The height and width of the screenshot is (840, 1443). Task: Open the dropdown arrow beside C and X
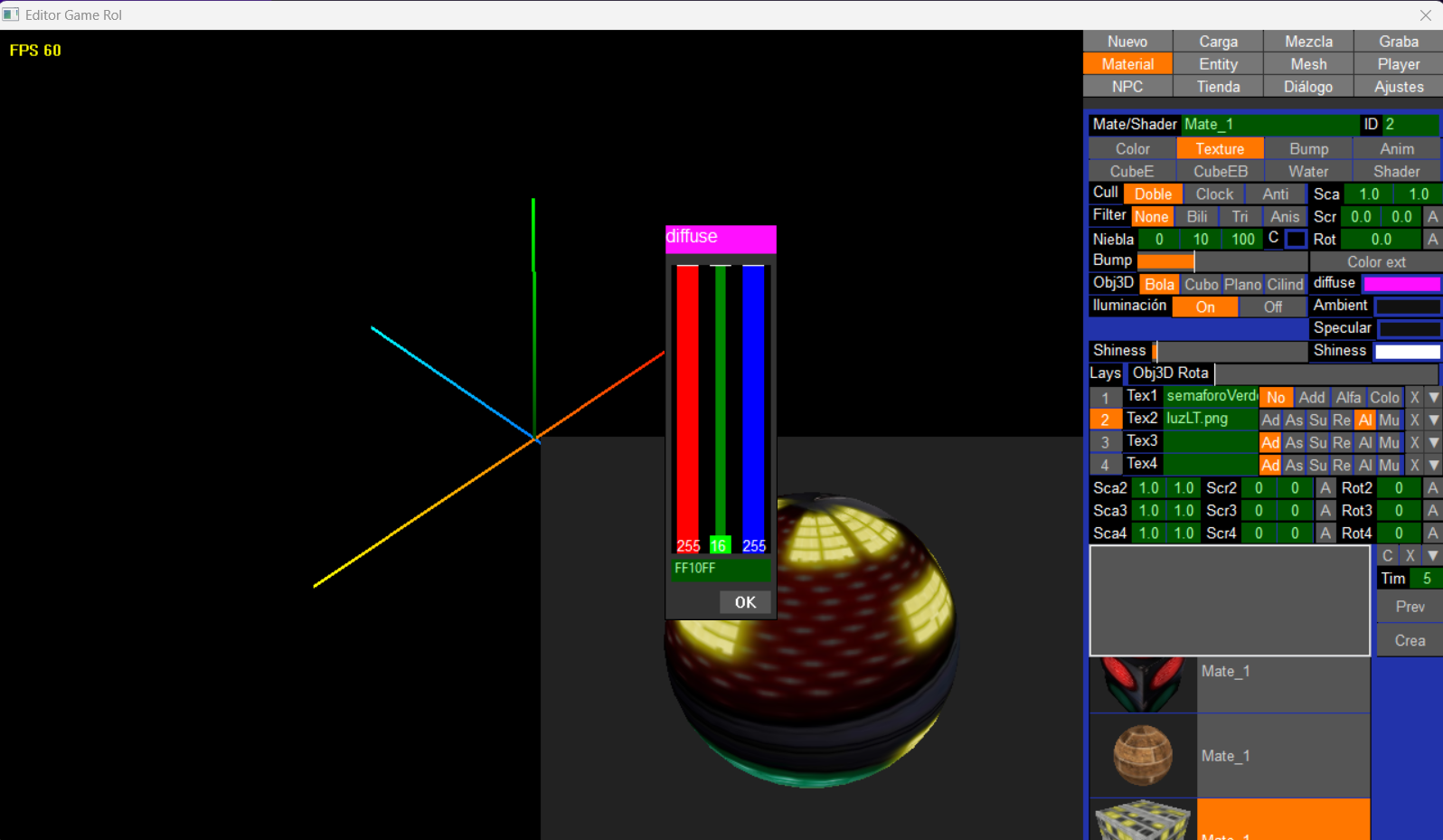(1433, 556)
